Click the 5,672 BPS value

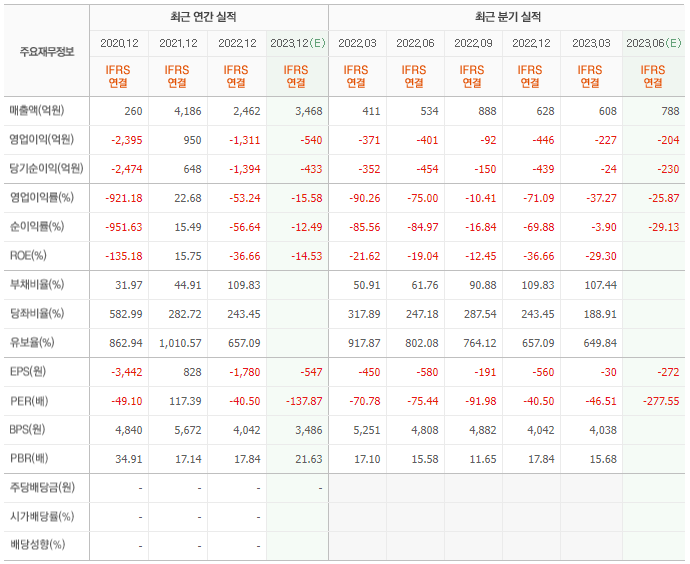(x=188, y=430)
